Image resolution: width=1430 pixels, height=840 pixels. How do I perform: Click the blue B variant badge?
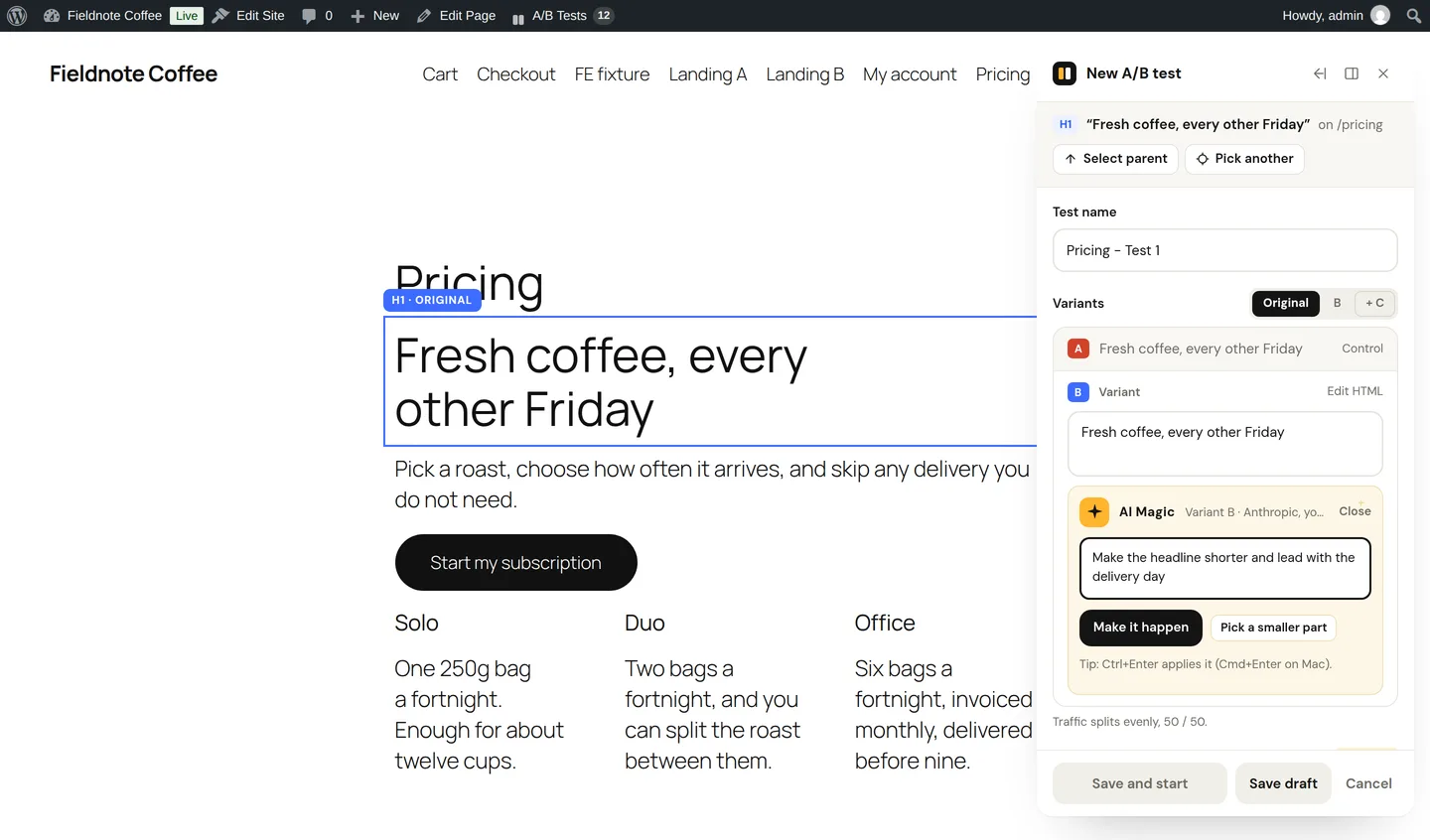(x=1078, y=392)
